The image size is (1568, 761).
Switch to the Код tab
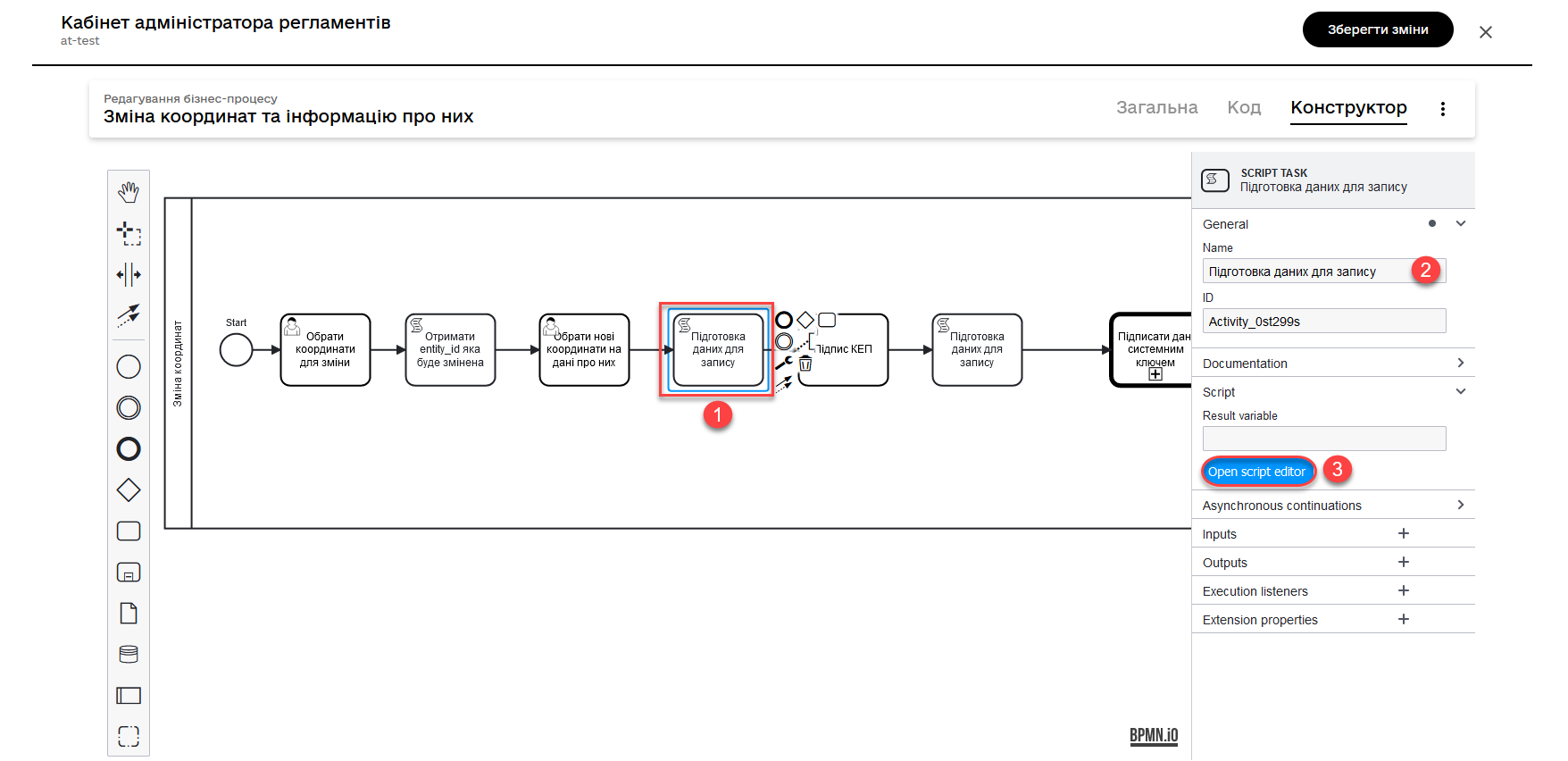click(x=1244, y=107)
